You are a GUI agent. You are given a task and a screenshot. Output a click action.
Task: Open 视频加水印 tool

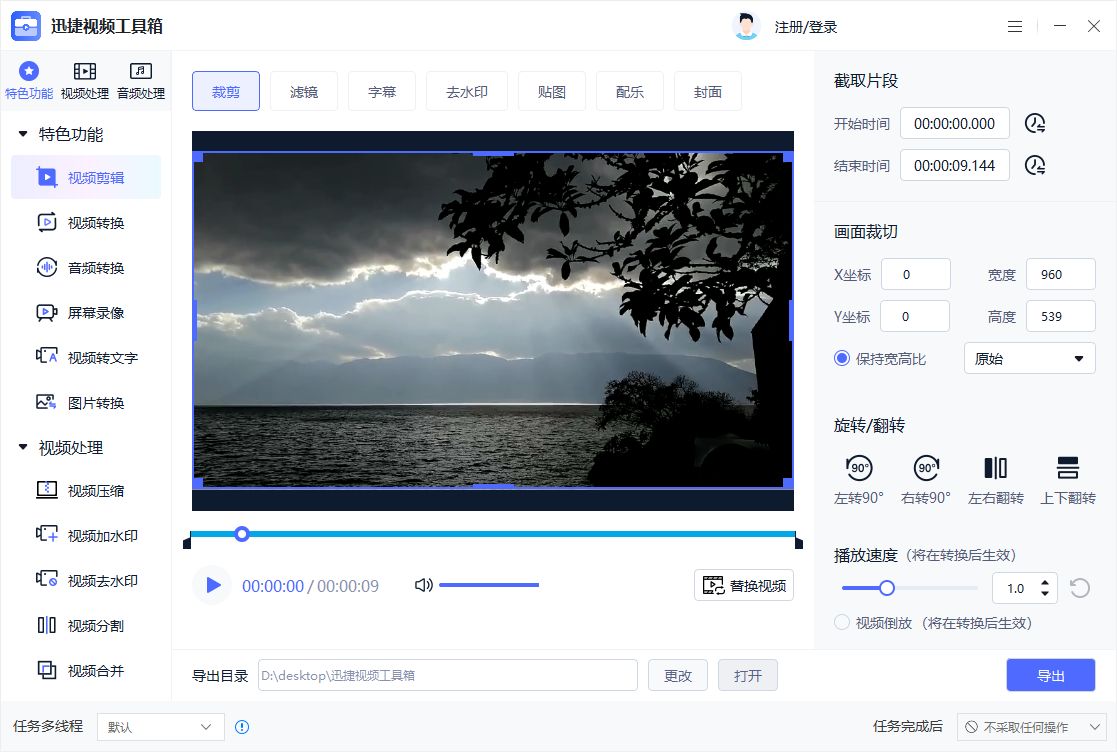(86, 536)
